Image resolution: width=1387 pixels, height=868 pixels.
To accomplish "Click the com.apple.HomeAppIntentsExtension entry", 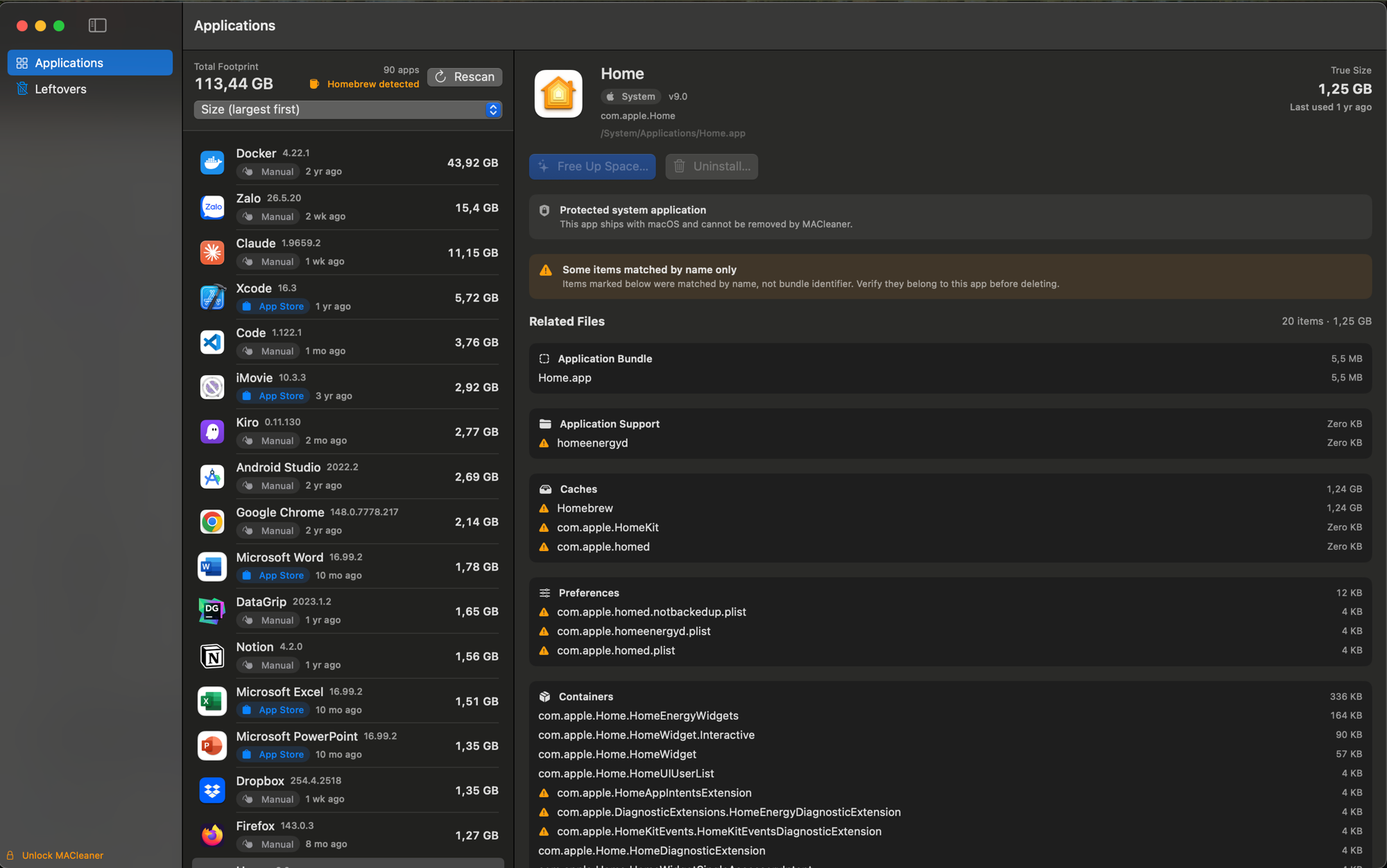I will point(950,793).
